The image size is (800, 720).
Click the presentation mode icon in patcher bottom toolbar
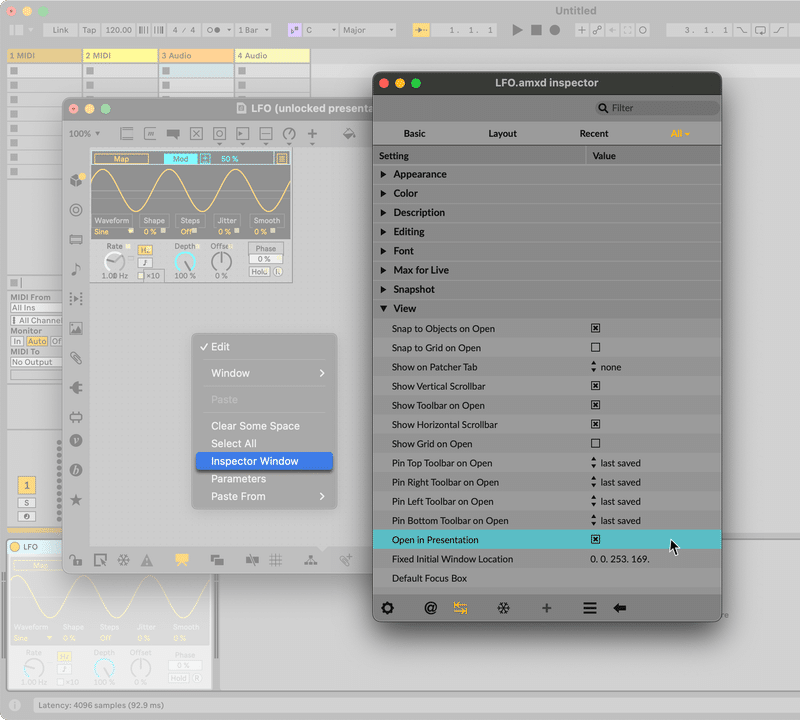[182, 560]
